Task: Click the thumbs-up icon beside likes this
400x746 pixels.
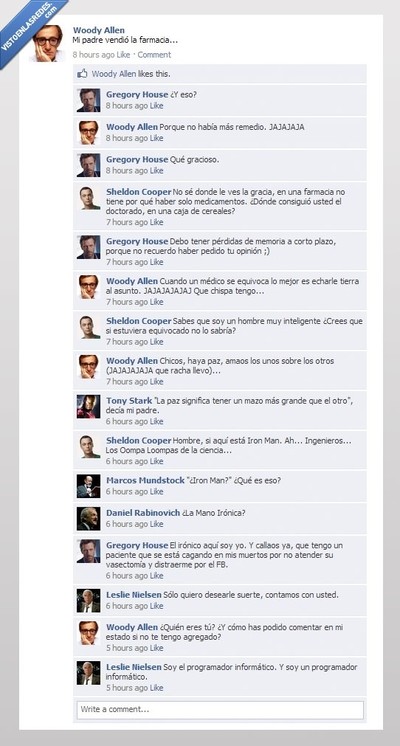Action: tap(83, 74)
